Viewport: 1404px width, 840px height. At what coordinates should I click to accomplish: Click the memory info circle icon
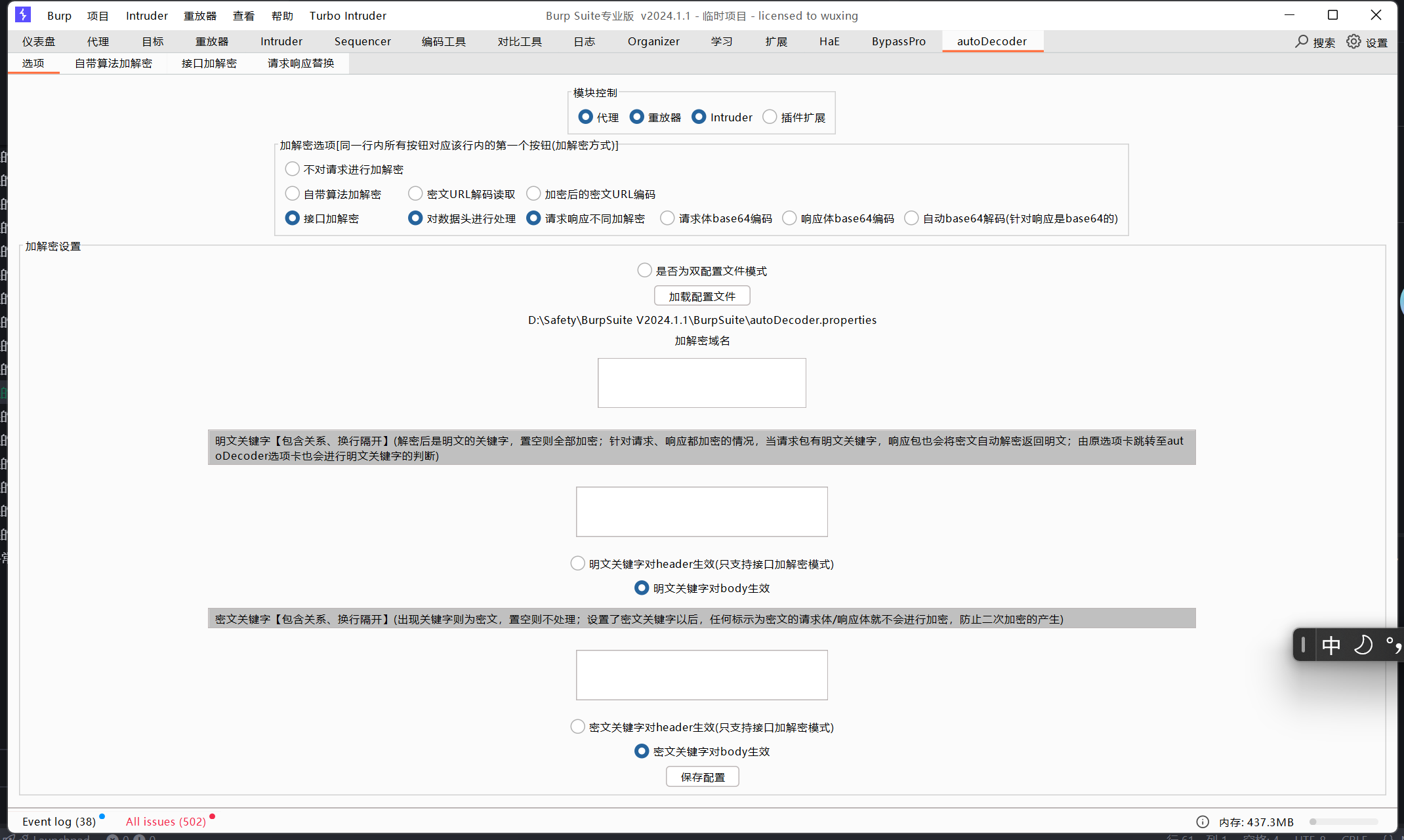(1203, 822)
